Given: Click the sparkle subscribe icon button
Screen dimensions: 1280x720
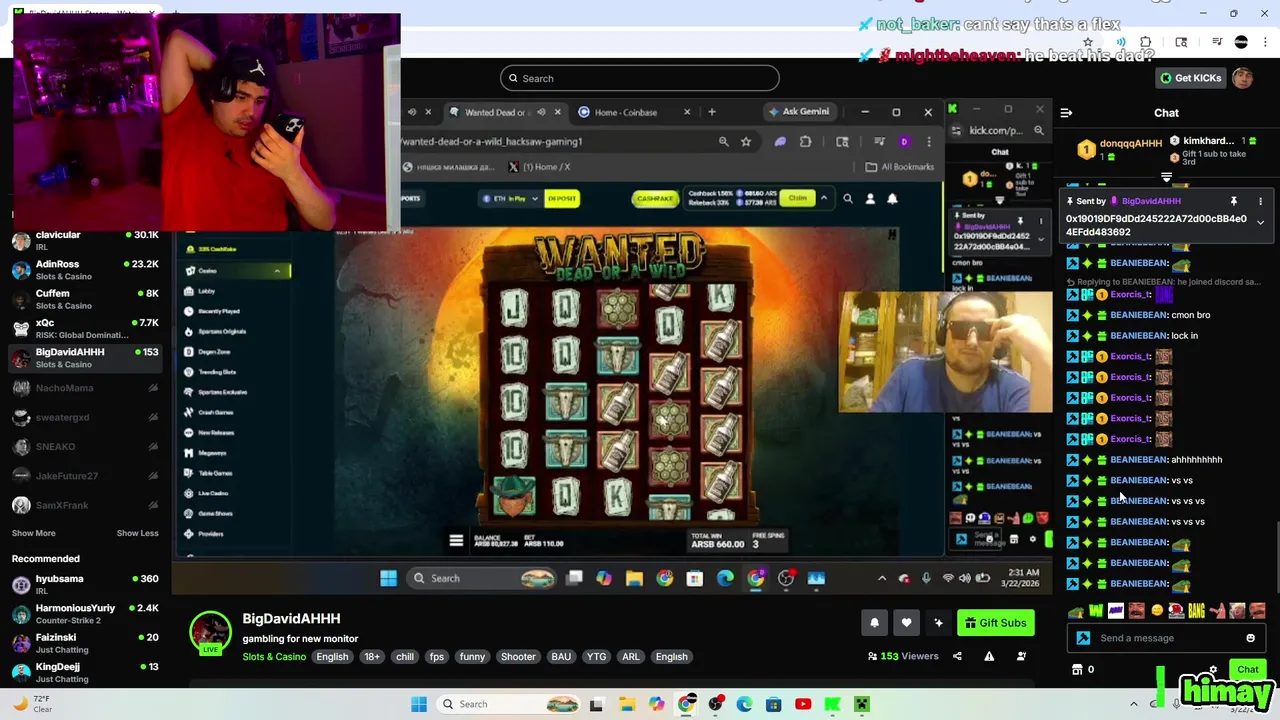Looking at the screenshot, I should [x=938, y=623].
